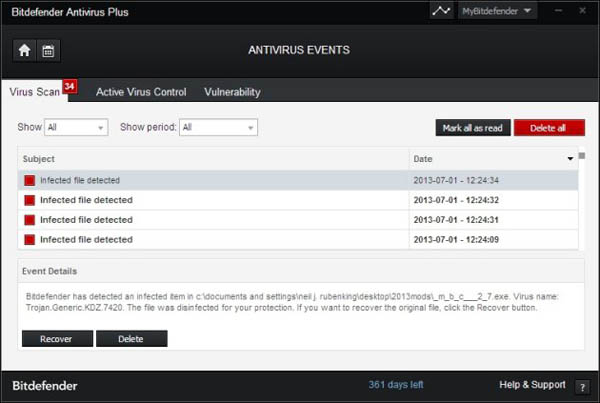Open the events calendar icon
Image resolution: width=600 pixels, height=403 pixels.
tap(48, 51)
